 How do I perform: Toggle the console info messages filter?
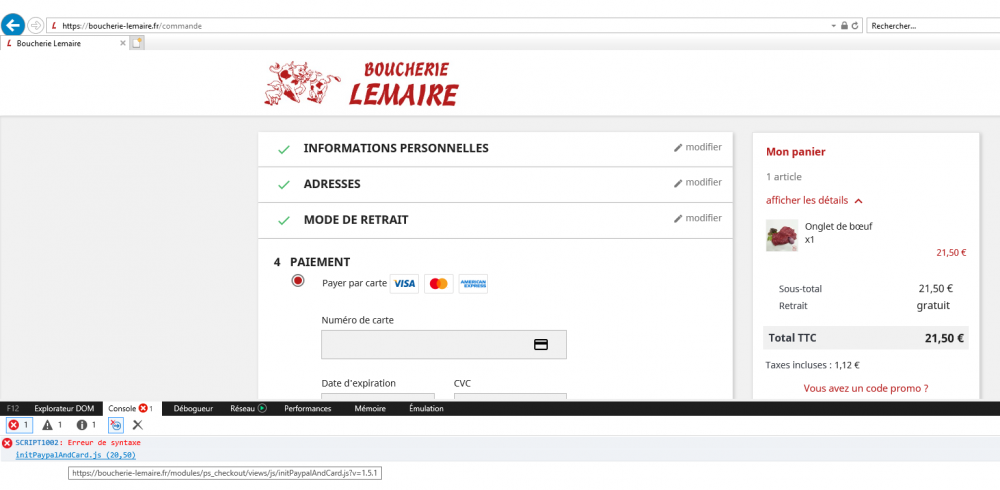[x=87, y=425]
